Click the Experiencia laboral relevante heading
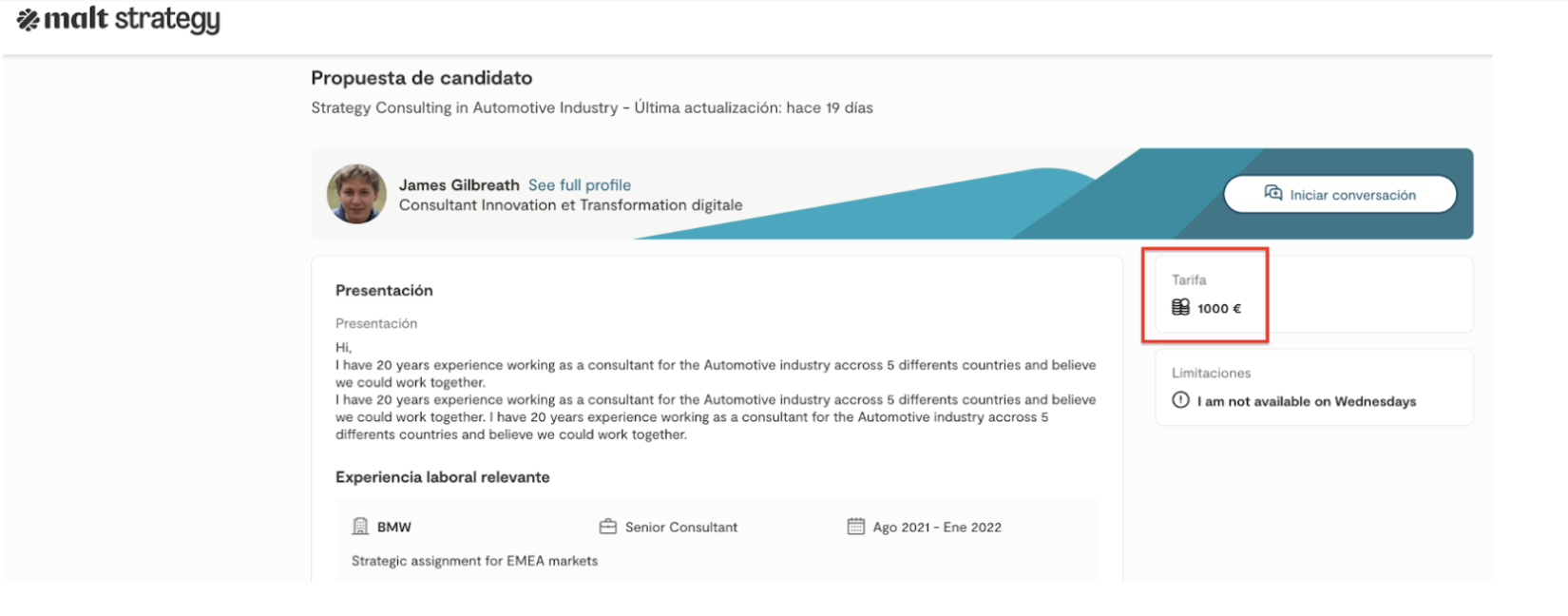 443,477
